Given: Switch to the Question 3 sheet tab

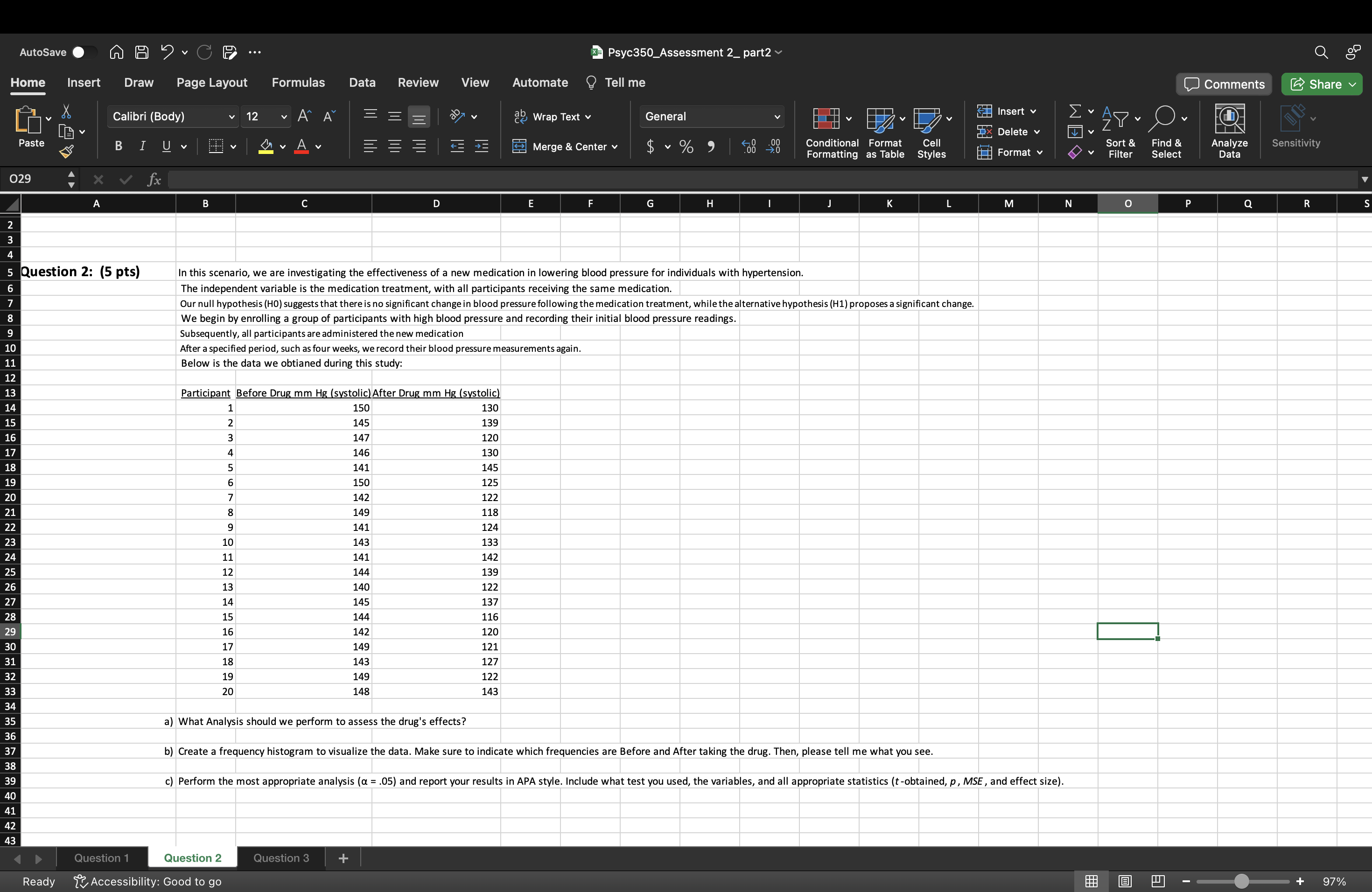Looking at the screenshot, I should point(281,858).
